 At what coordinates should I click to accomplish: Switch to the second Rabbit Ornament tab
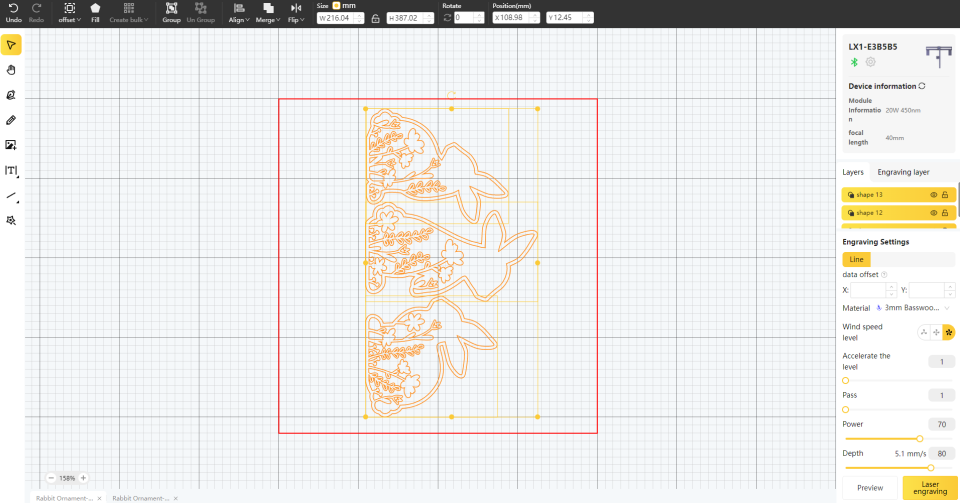coord(140,498)
